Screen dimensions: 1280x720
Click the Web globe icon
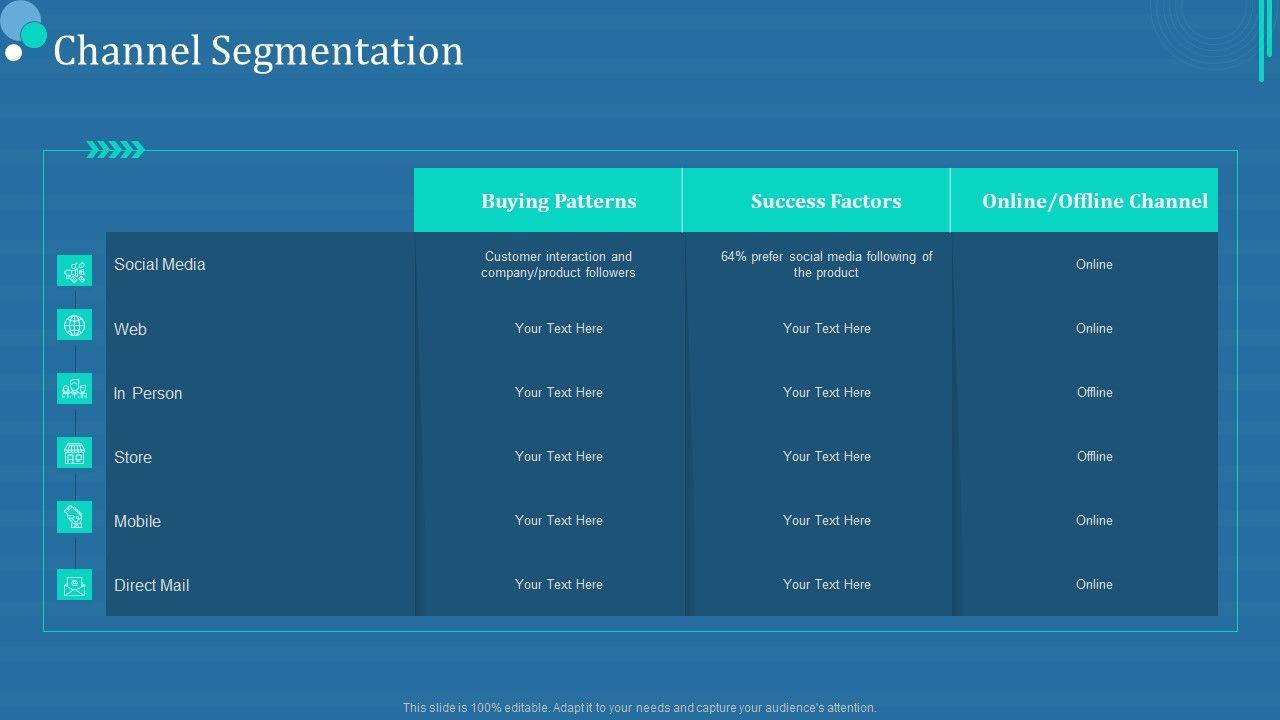74,325
